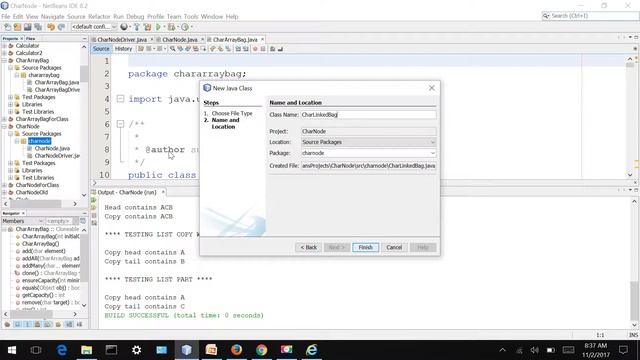Click the red Start Macro Recording icon
The width and height of the screenshot is (640, 360).
point(255,49)
